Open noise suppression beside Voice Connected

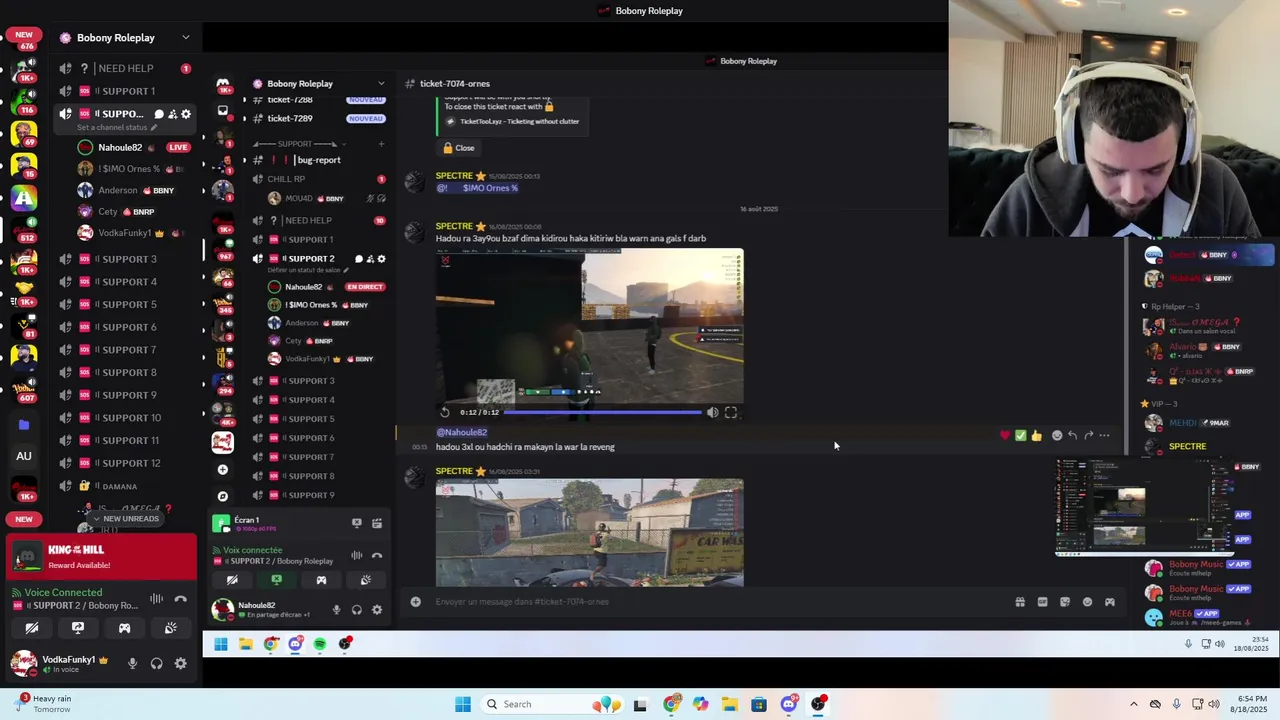(x=157, y=599)
